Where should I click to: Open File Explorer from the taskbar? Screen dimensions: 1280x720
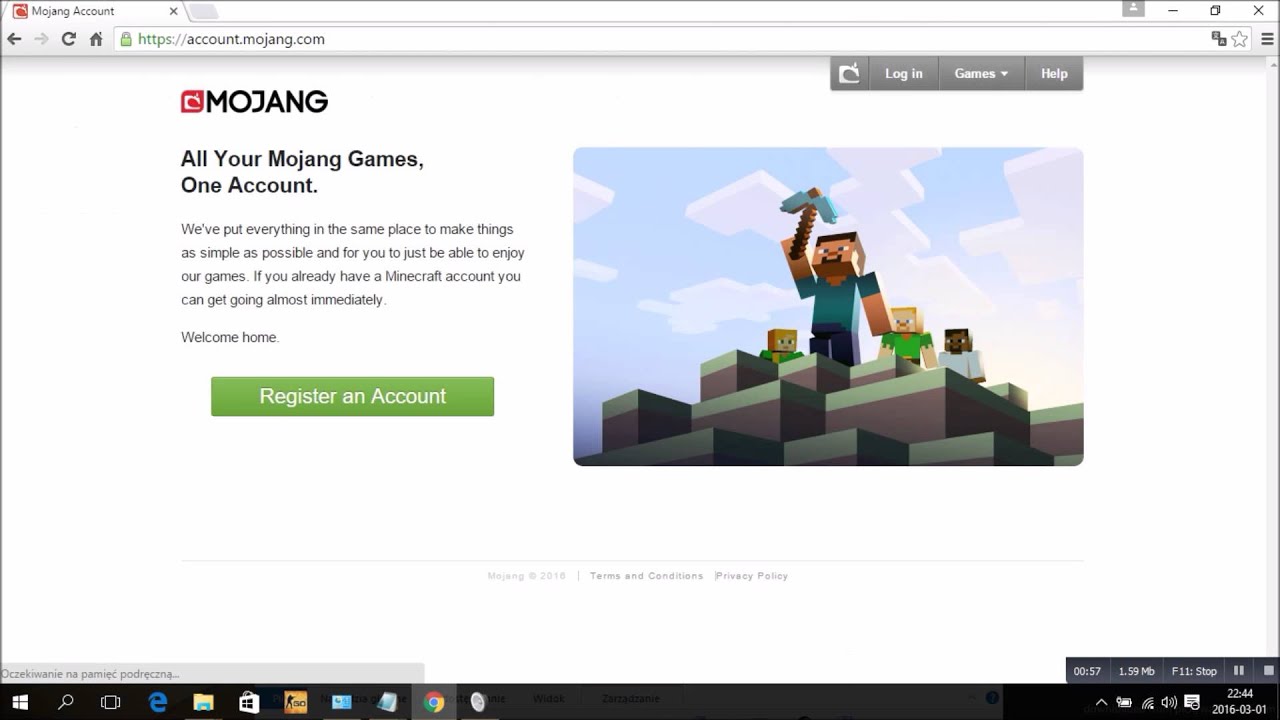click(x=203, y=702)
